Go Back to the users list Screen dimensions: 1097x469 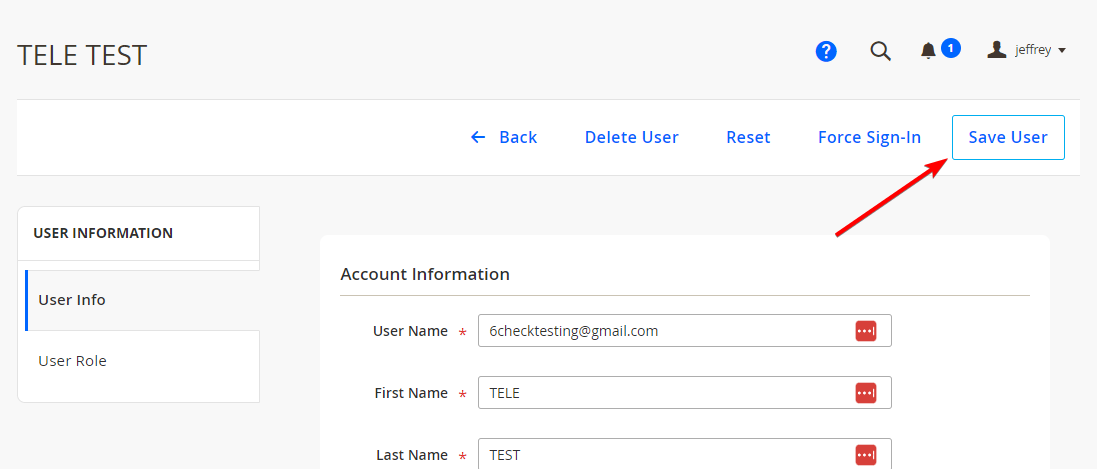[504, 137]
